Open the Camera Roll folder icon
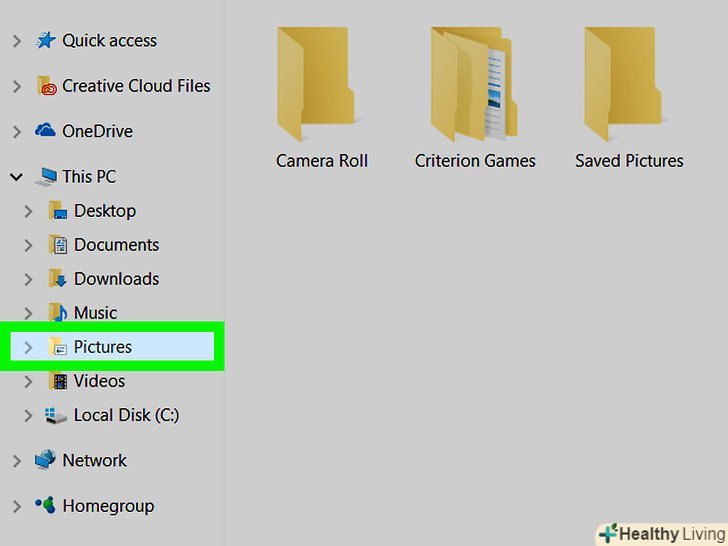Viewport: 728px width, 546px height. [316, 84]
